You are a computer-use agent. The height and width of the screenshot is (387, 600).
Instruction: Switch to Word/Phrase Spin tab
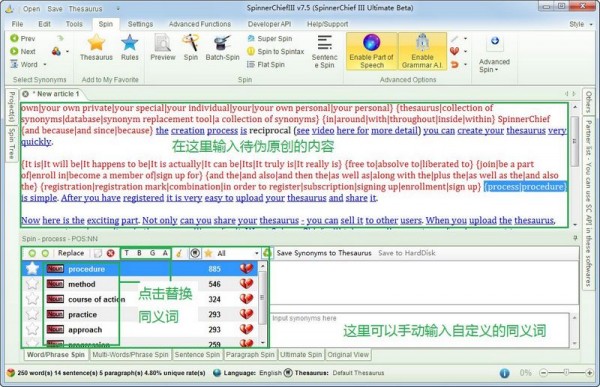click(x=55, y=354)
